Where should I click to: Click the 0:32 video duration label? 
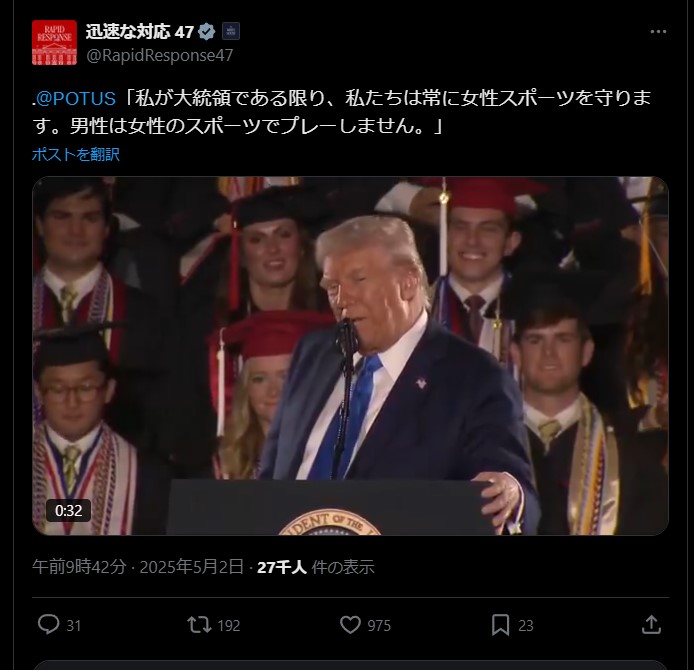pos(69,511)
